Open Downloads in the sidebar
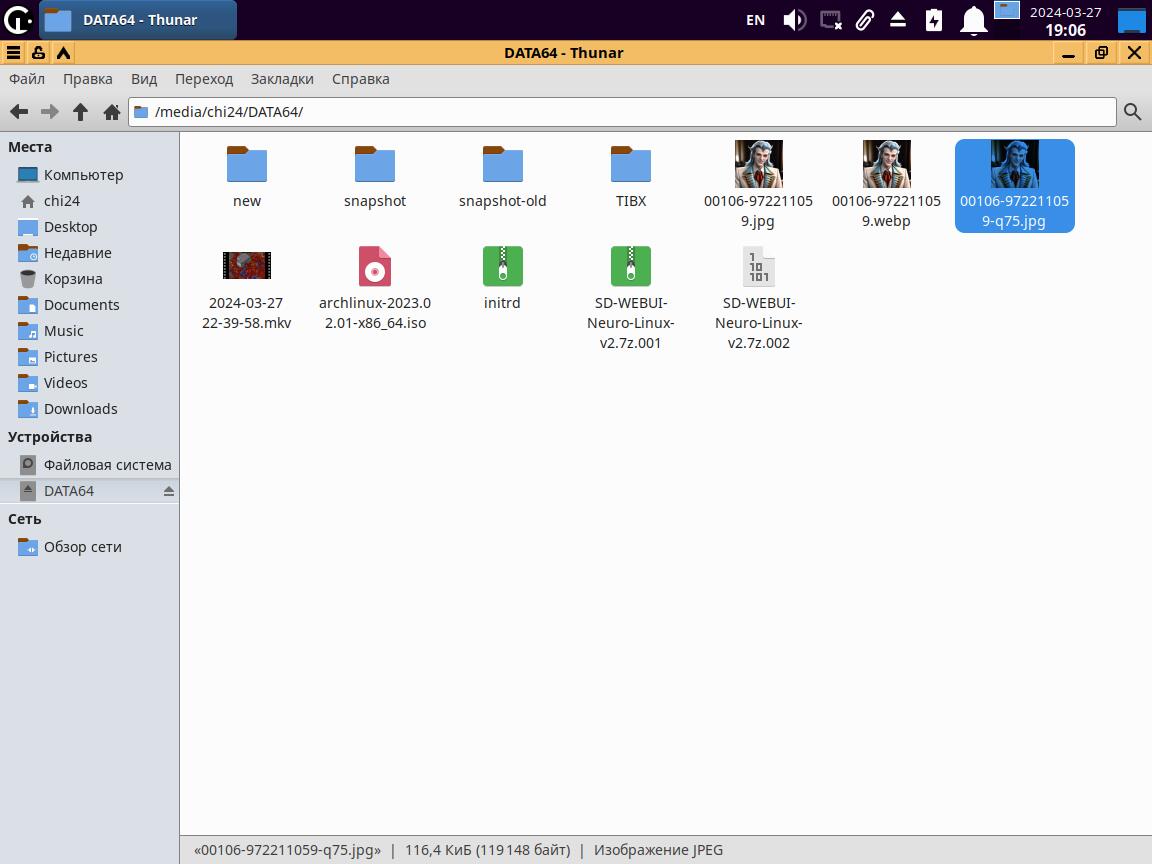 coord(80,409)
